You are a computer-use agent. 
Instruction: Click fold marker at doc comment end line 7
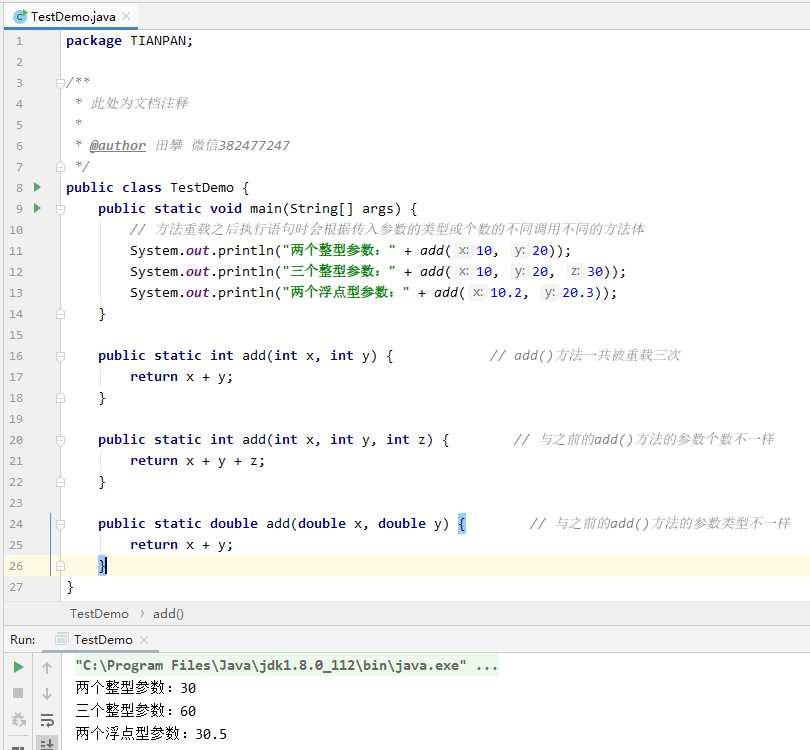click(60, 167)
